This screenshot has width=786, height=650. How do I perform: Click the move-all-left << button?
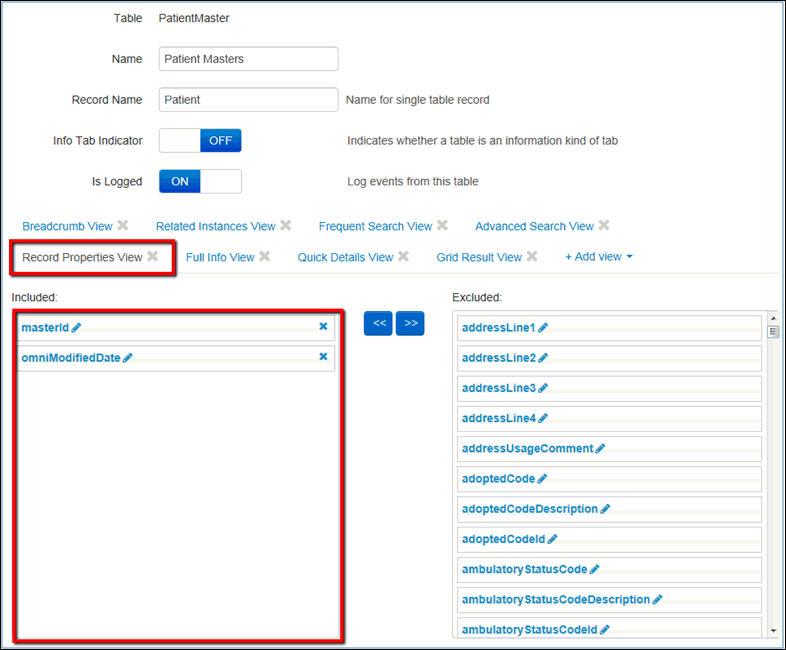[x=378, y=324]
